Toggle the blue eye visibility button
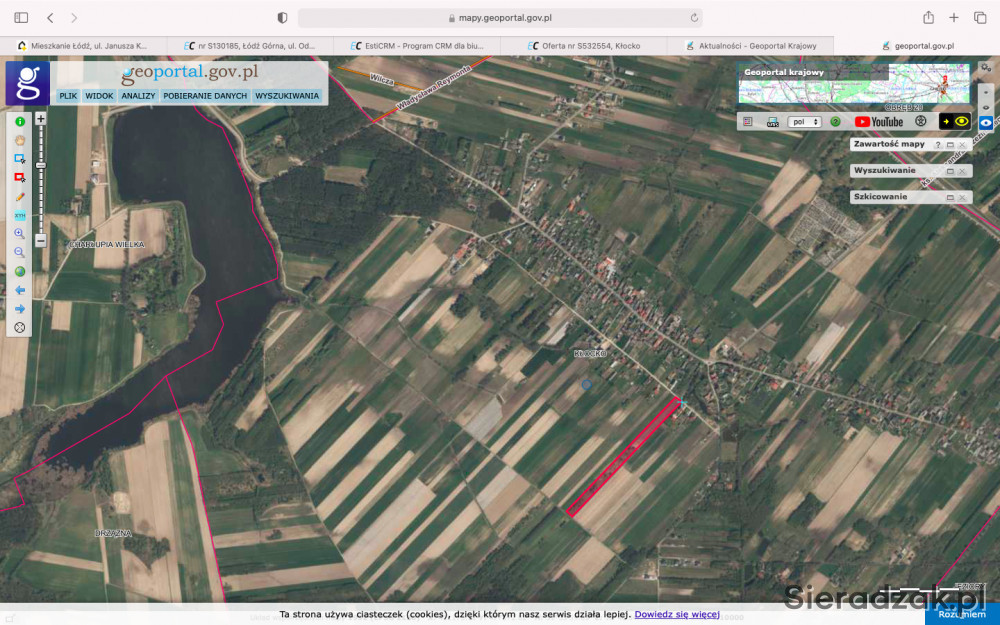 tap(986, 122)
